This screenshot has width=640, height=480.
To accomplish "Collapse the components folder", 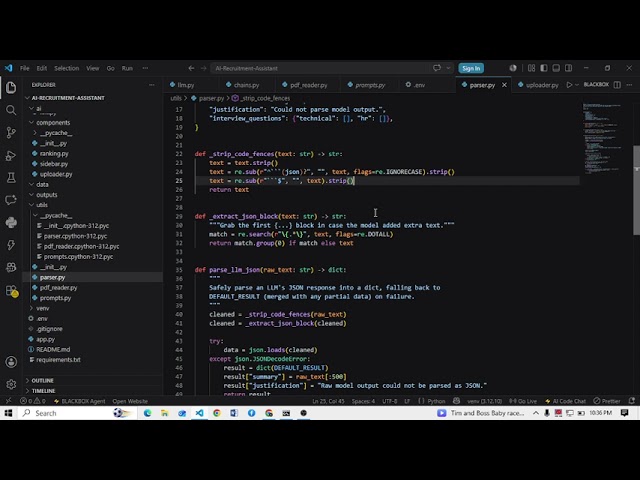I will (51, 122).
